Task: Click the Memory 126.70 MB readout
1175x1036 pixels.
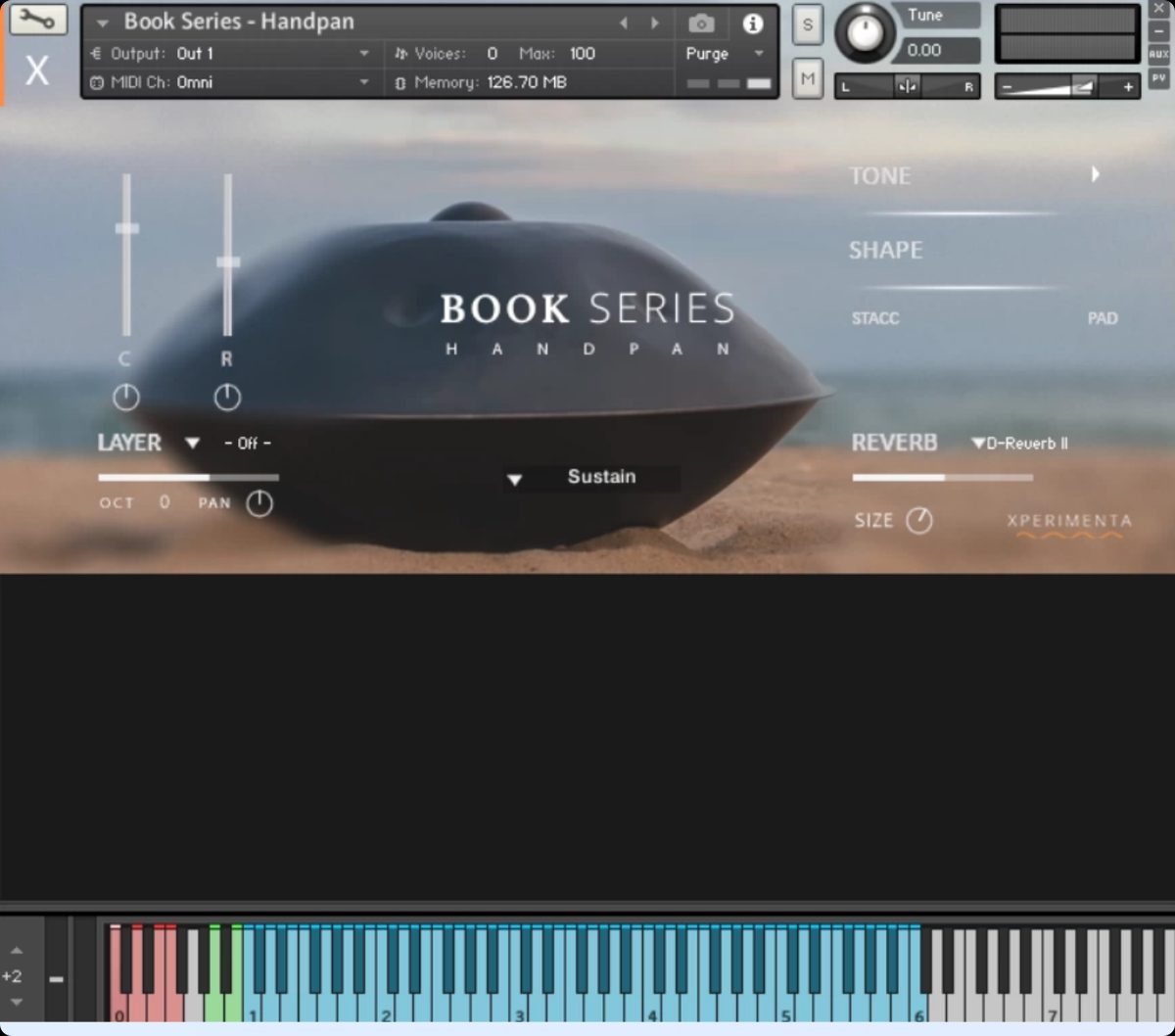Action: [527, 83]
